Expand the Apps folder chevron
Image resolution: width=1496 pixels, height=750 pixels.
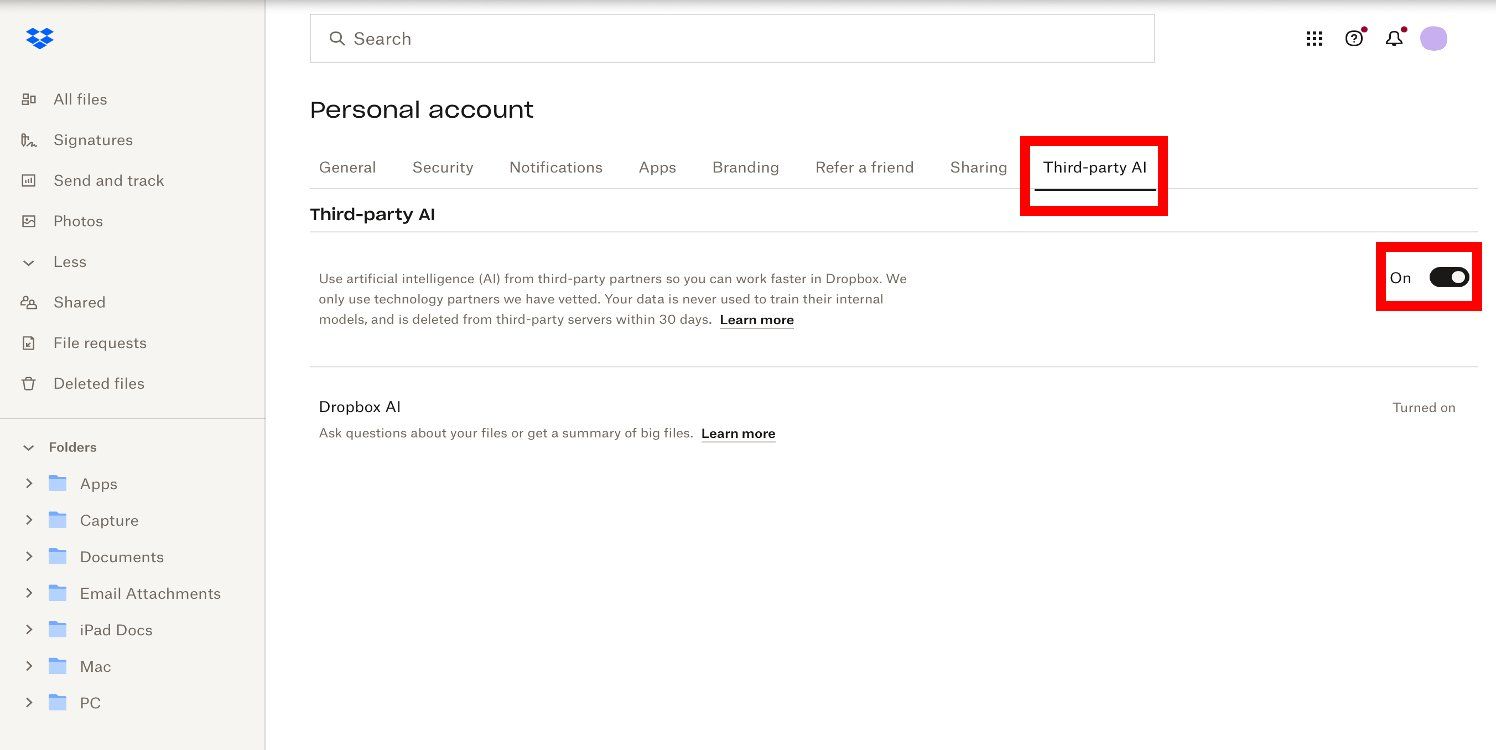tap(28, 484)
